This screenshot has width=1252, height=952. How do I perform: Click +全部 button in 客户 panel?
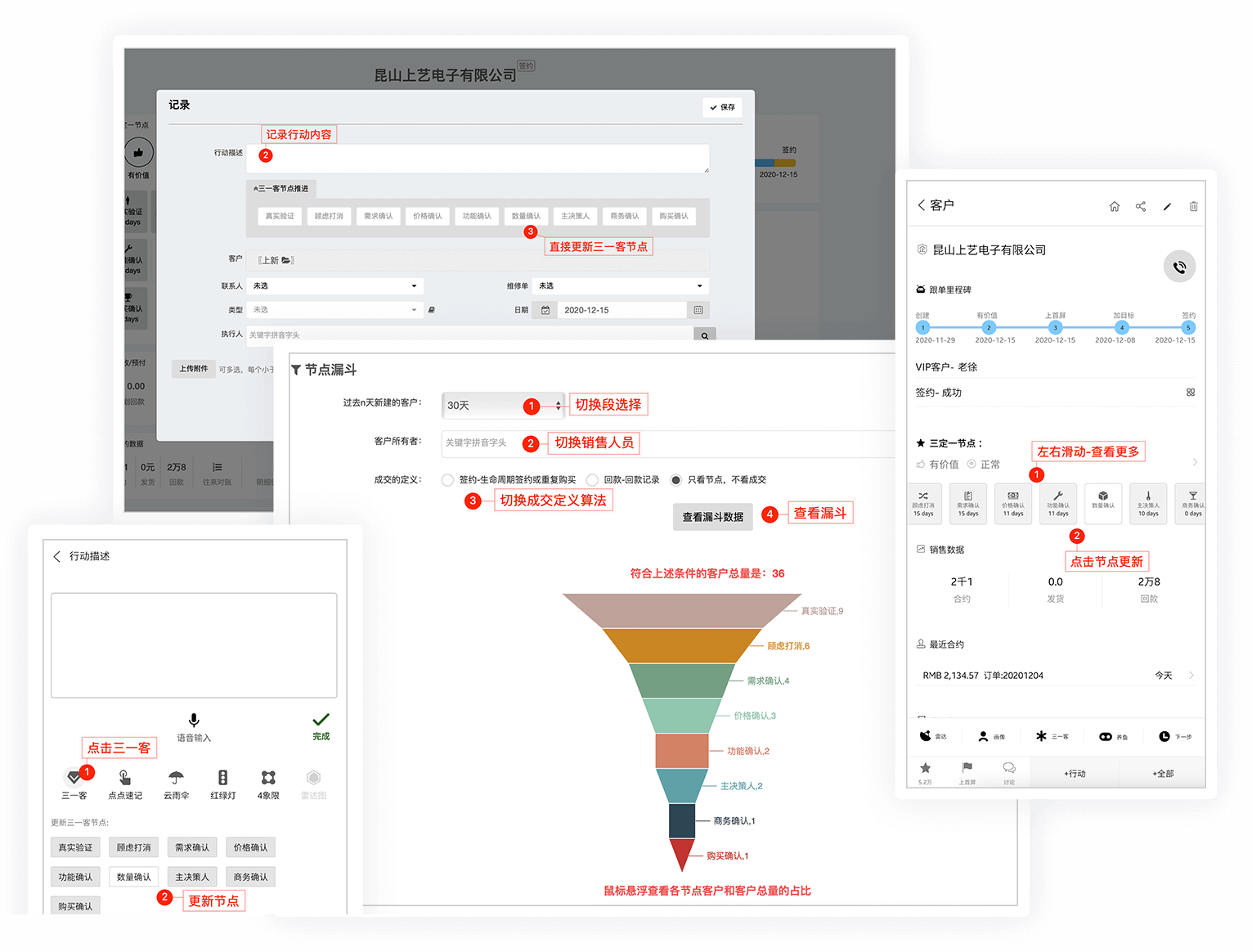[x=1163, y=773]
